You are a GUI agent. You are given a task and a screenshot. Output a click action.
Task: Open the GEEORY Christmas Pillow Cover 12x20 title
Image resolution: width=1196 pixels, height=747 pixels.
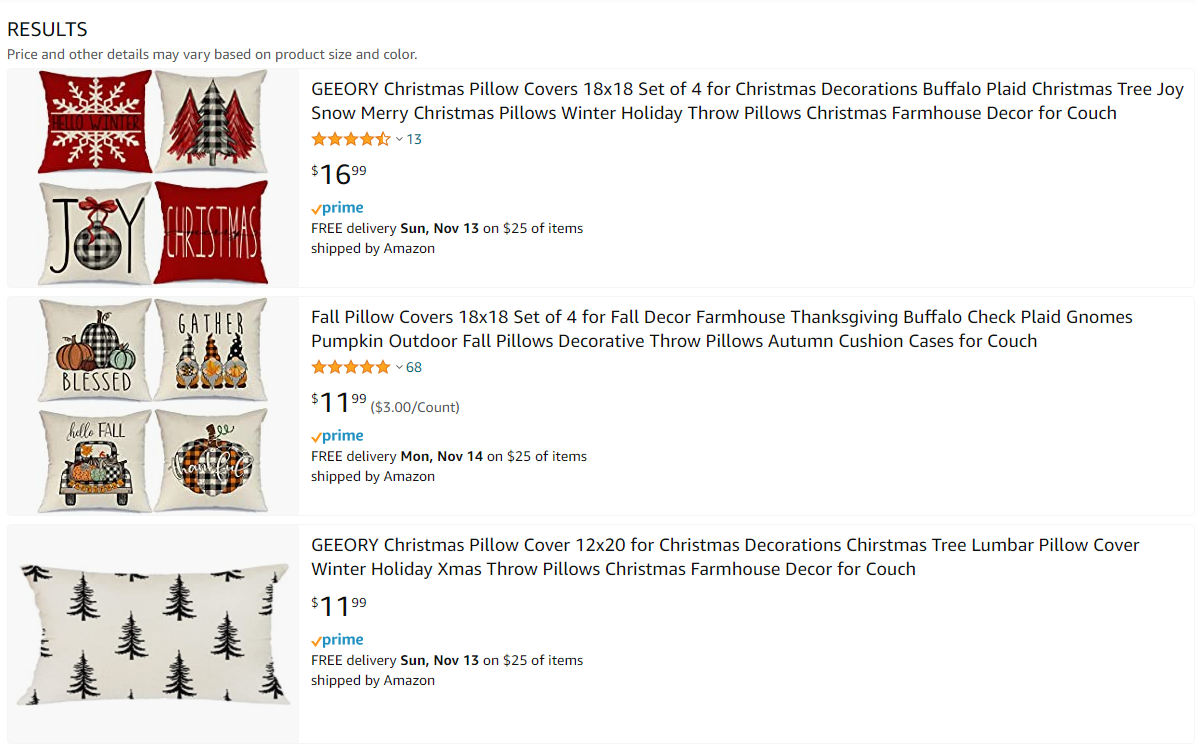pyautogui.click(x=725, y=557)
